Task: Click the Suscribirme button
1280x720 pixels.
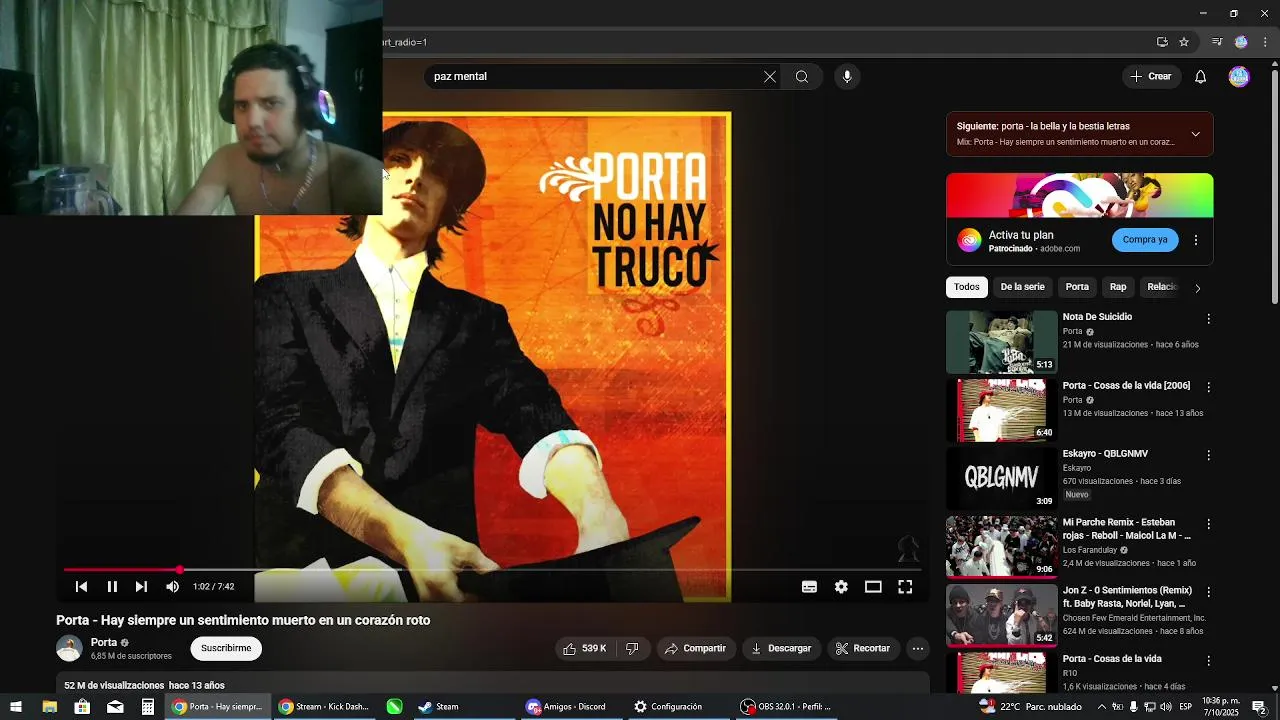Action: [x=226, y=648]
